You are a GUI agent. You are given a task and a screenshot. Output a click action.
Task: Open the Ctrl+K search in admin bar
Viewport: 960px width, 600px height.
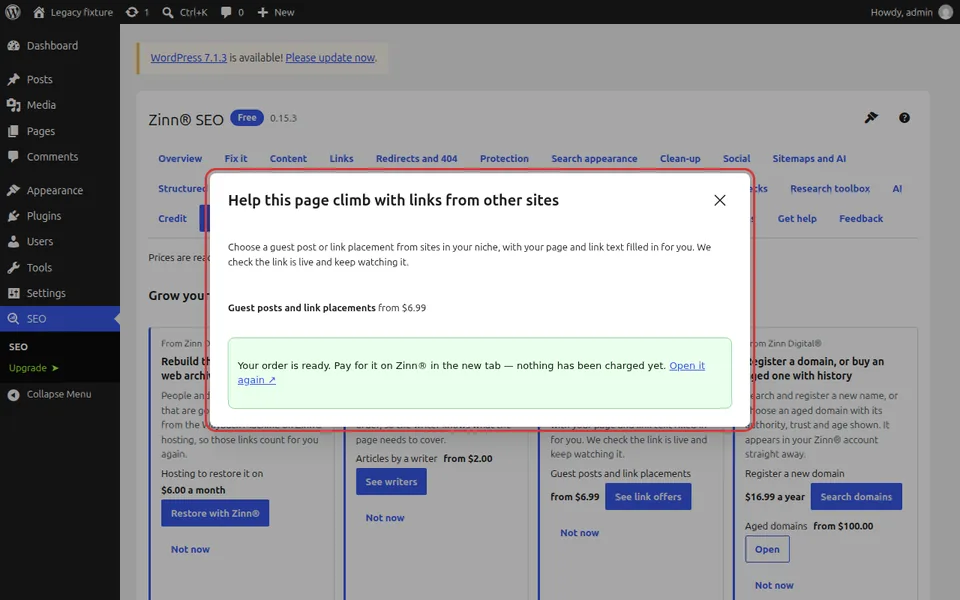tap(185, 12)
